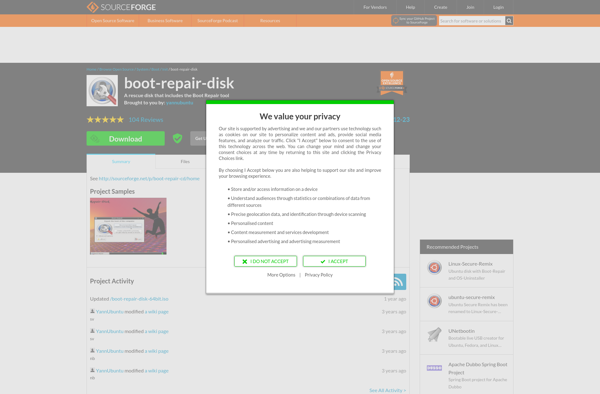
Task: Click I DO NOT ACCEPT button
Action: coord(266,261)
